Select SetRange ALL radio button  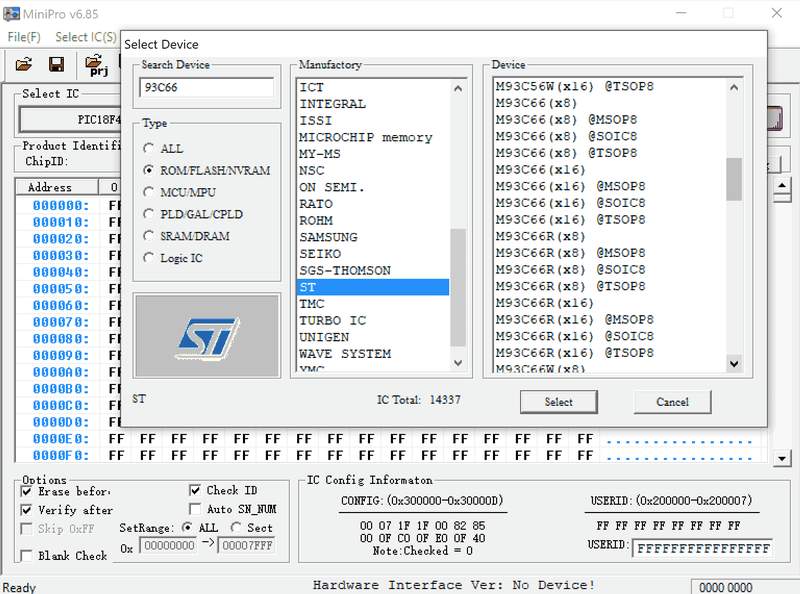click(x=187, y=527)
